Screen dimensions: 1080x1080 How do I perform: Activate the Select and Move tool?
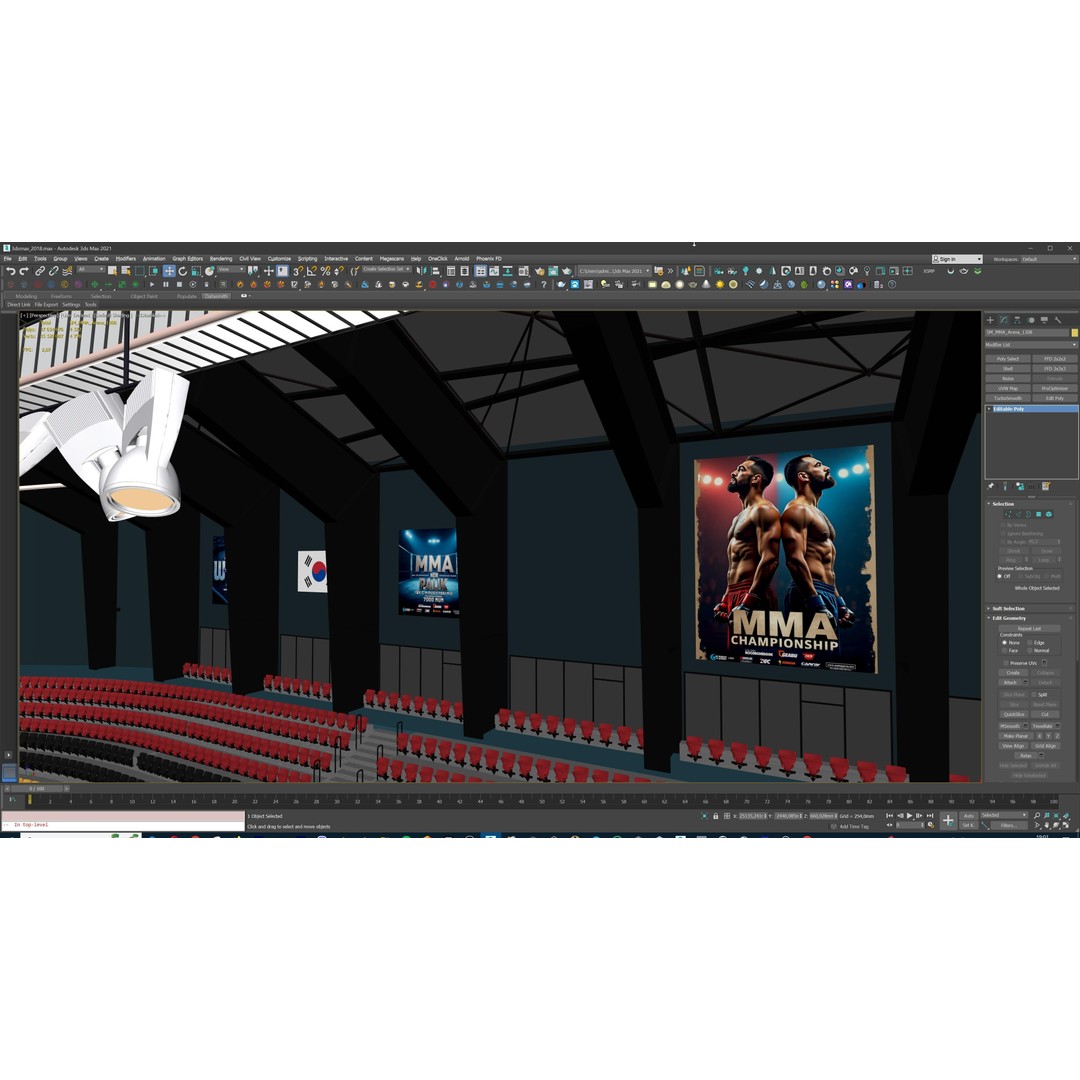169,271
